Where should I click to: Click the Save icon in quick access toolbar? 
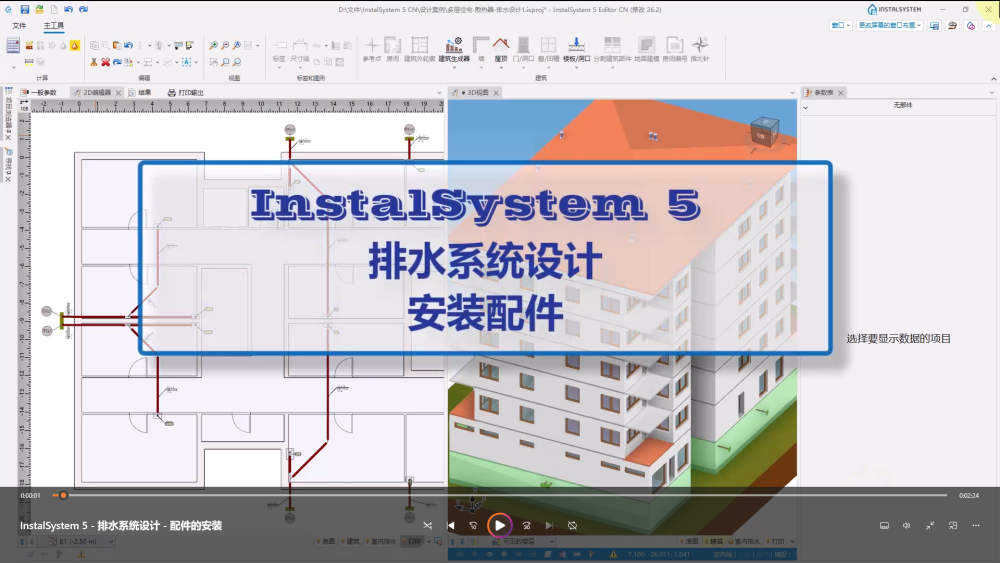24,10
